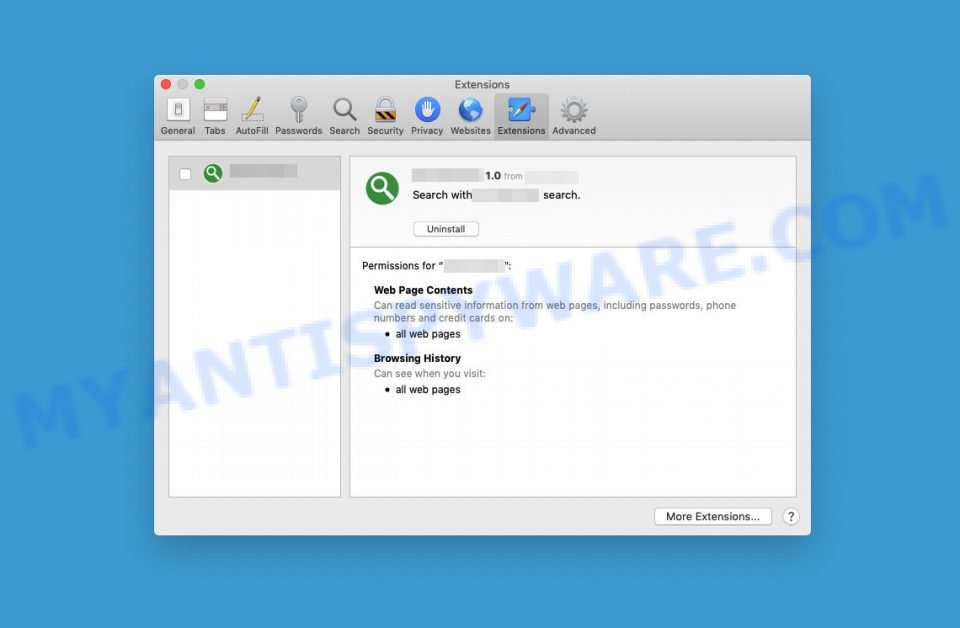Enable the extension checkbox in sidebar
The image size is (960, 628).
[185, 174]
